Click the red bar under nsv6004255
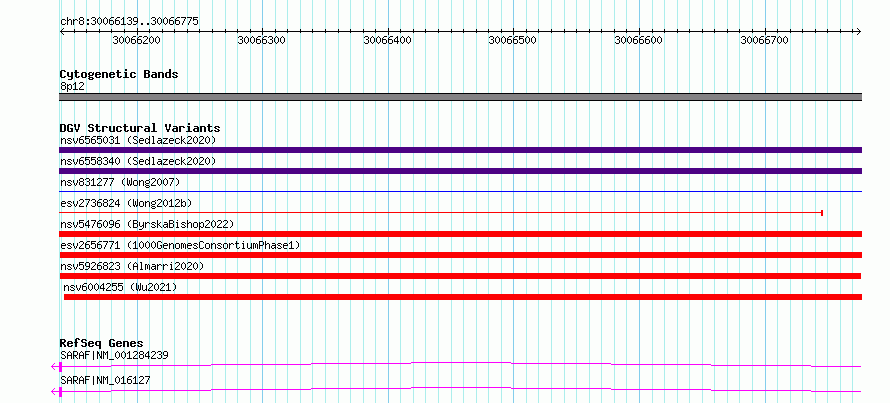Viewport: 890px width, 403px height. point(463,297)
